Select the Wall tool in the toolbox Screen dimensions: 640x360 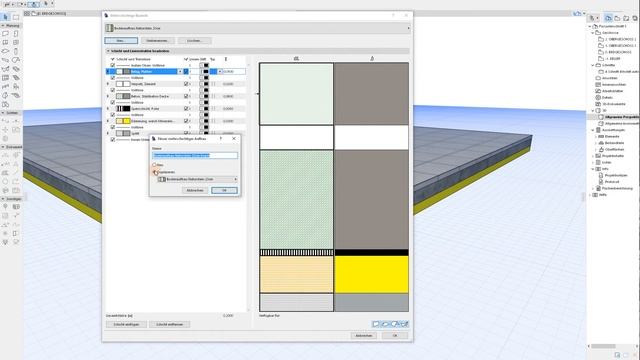coord(5,33)
